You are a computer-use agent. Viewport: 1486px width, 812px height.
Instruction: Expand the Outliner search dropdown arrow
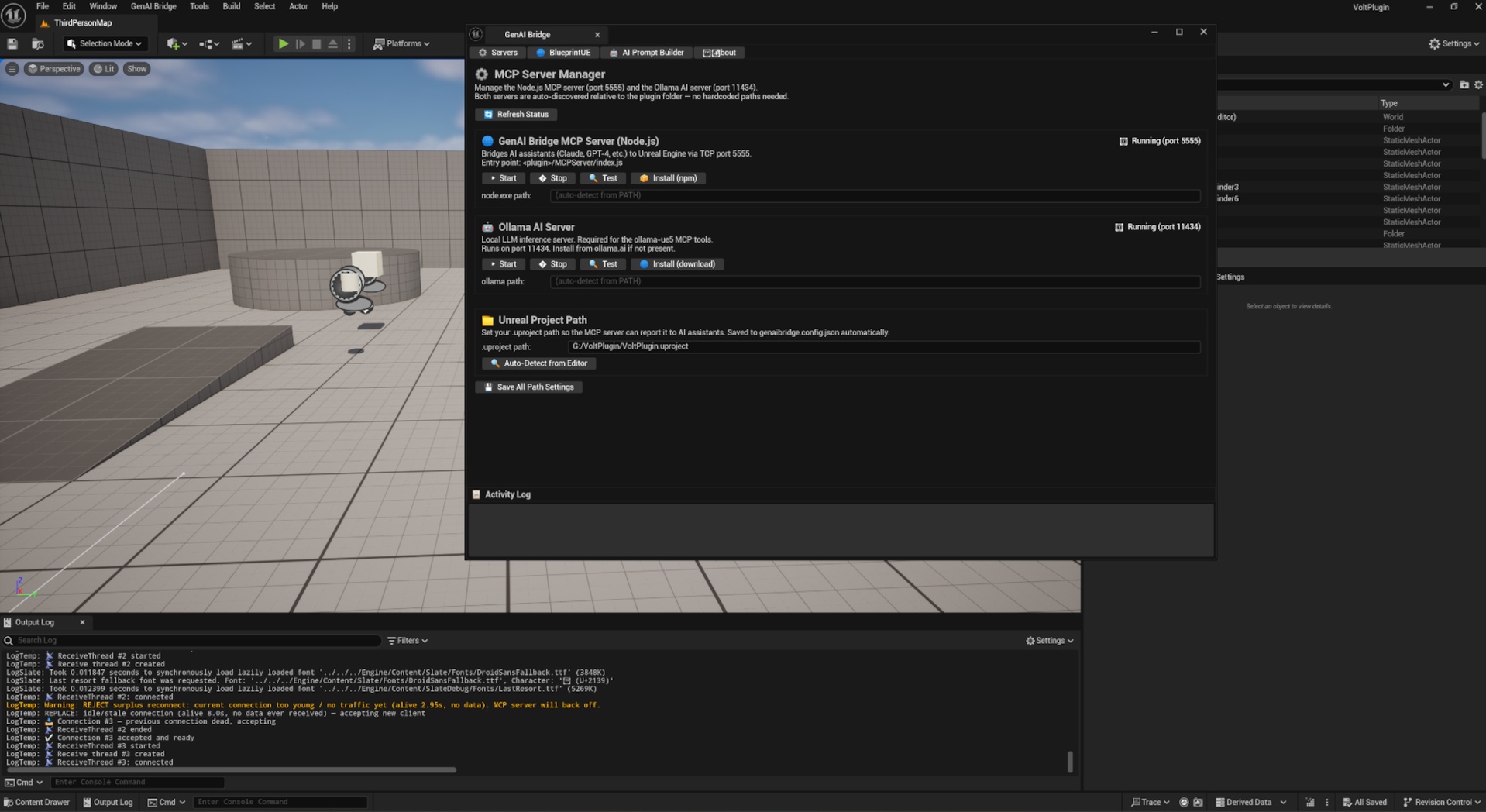(1446, 84)
